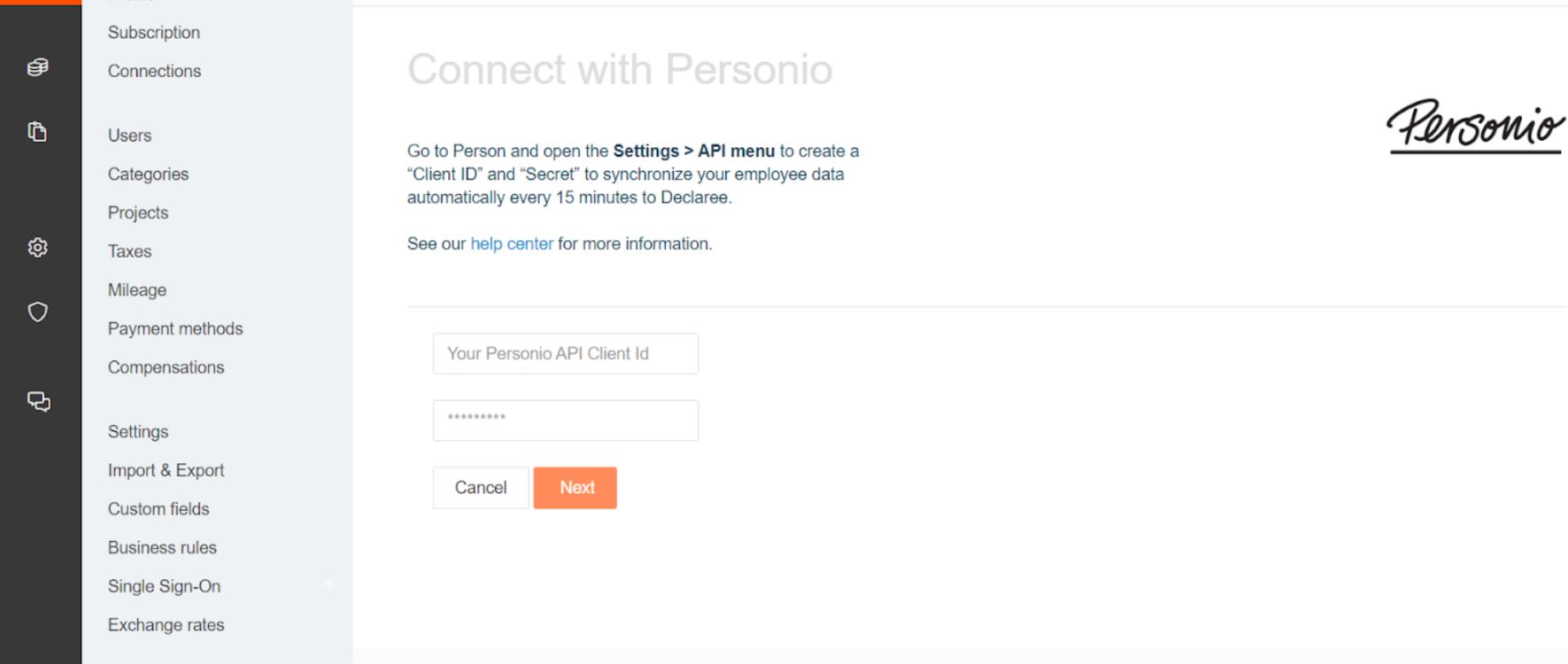Open Import & Export settings

(x=166, y=470)
